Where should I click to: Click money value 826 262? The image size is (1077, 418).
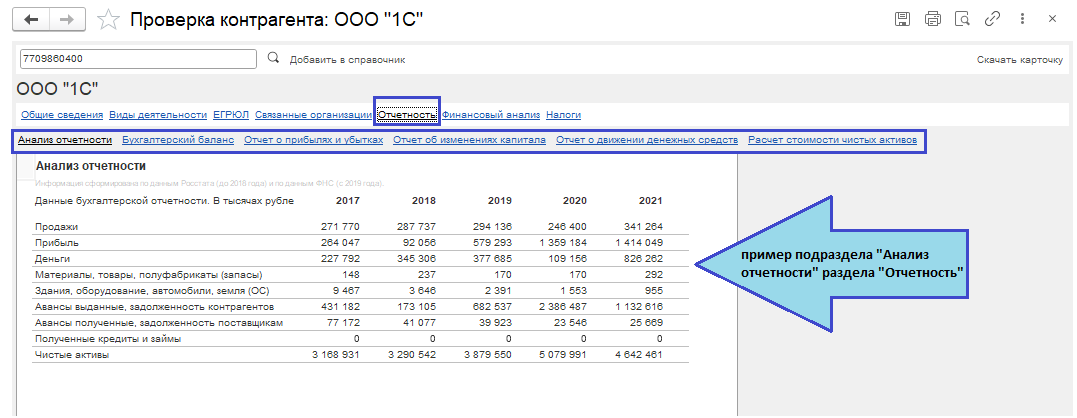point(643,259)
